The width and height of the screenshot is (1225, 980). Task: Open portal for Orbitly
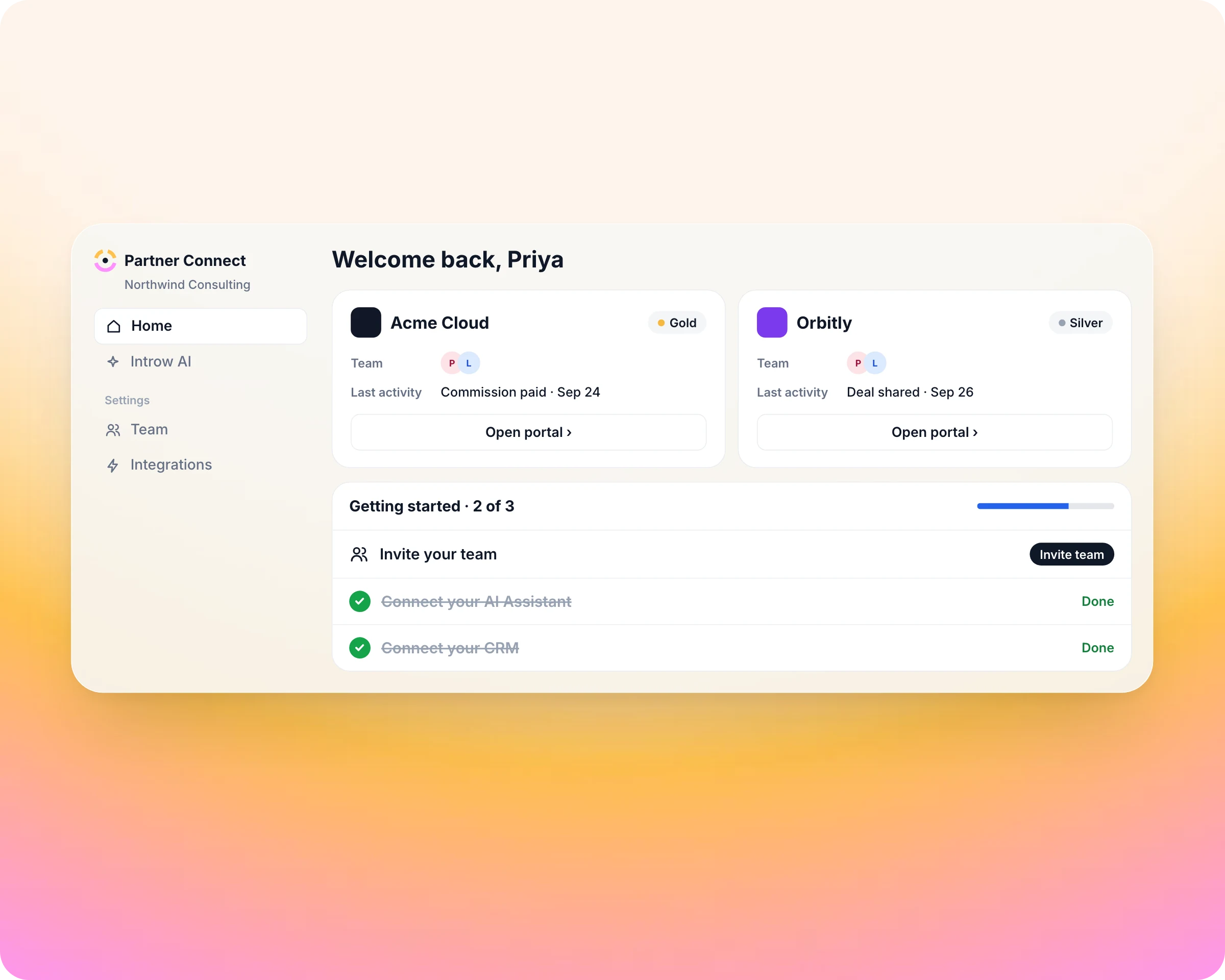click(935, 432)
